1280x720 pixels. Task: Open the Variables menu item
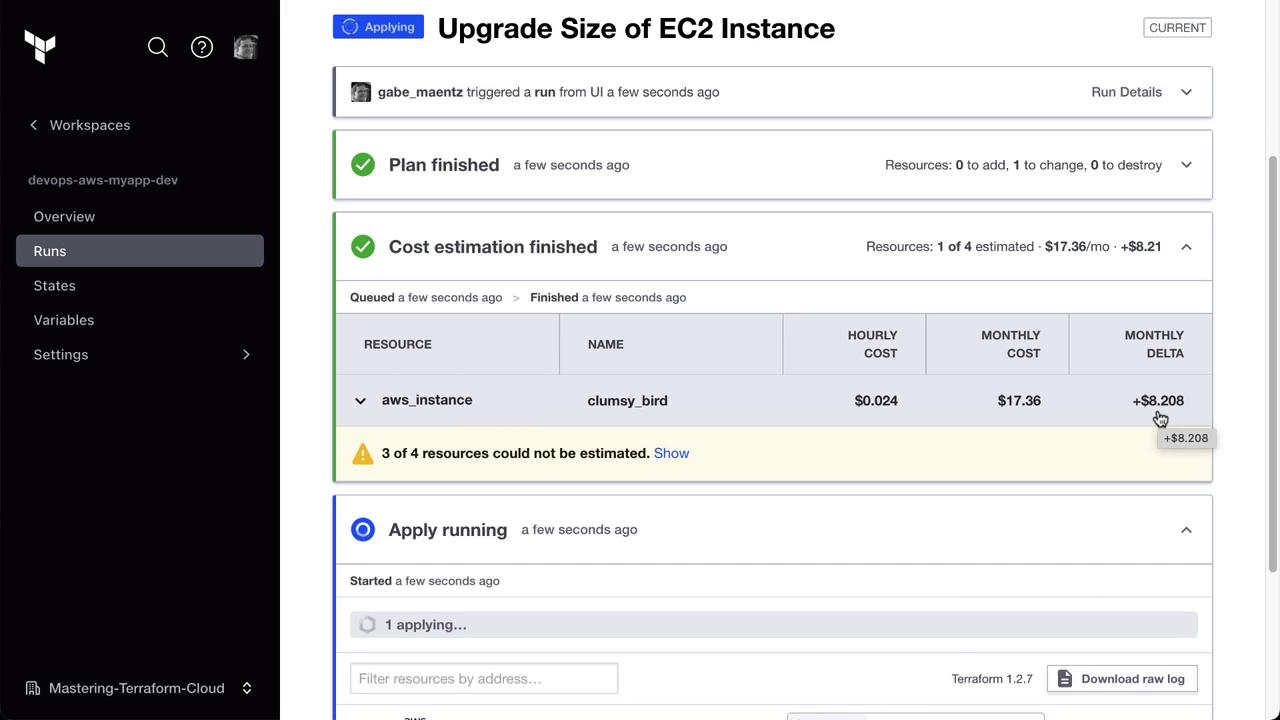coord(64,320)
